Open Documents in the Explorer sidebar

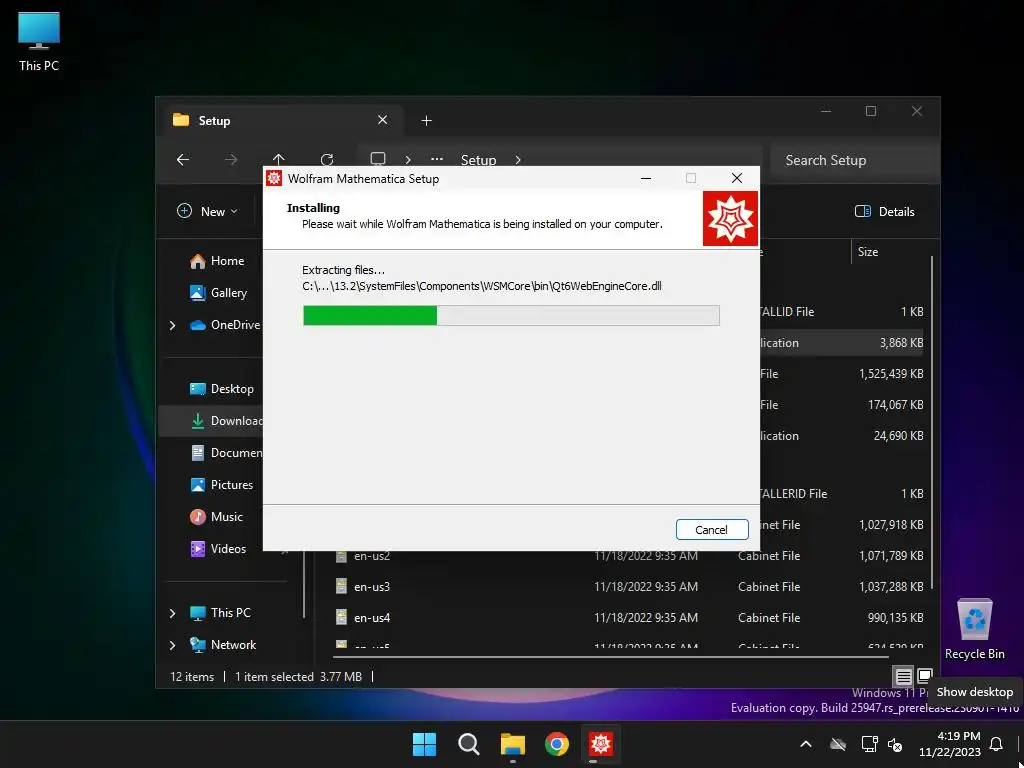[225, 453]
